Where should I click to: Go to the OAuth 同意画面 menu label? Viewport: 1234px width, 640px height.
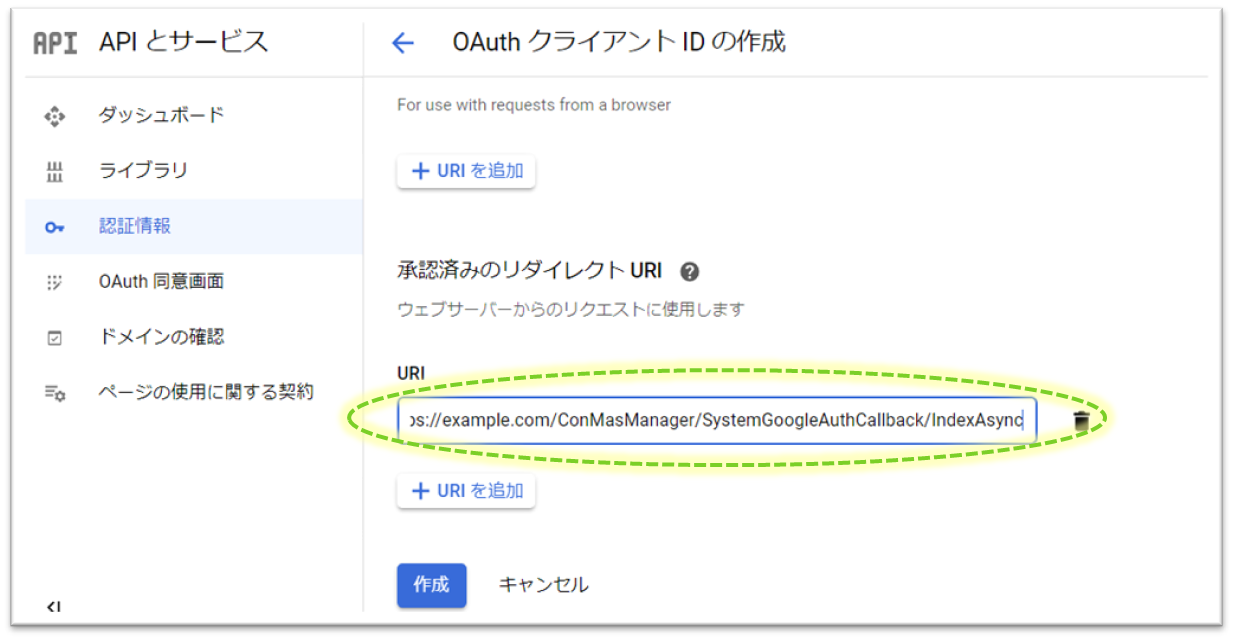point(161,281)
